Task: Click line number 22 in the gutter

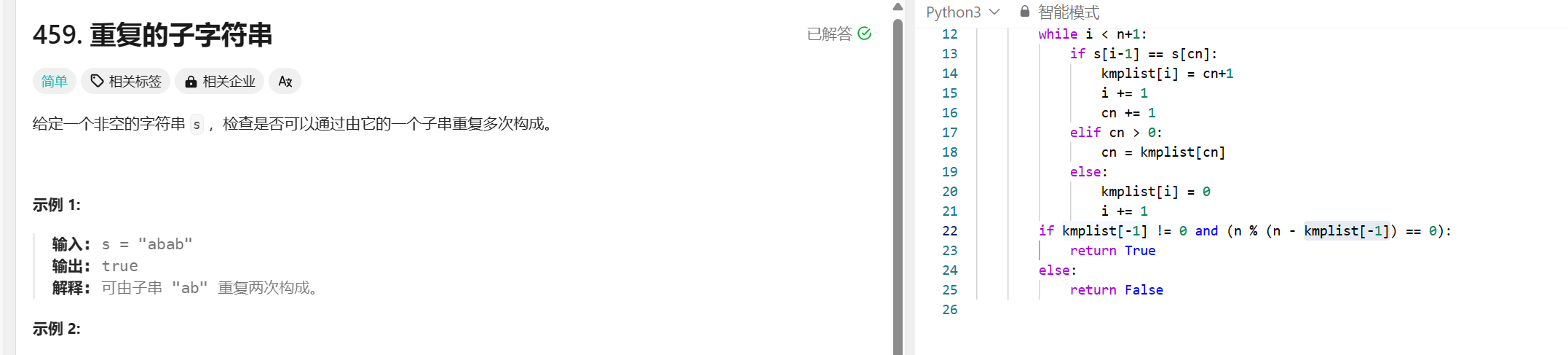Action: 949,230
